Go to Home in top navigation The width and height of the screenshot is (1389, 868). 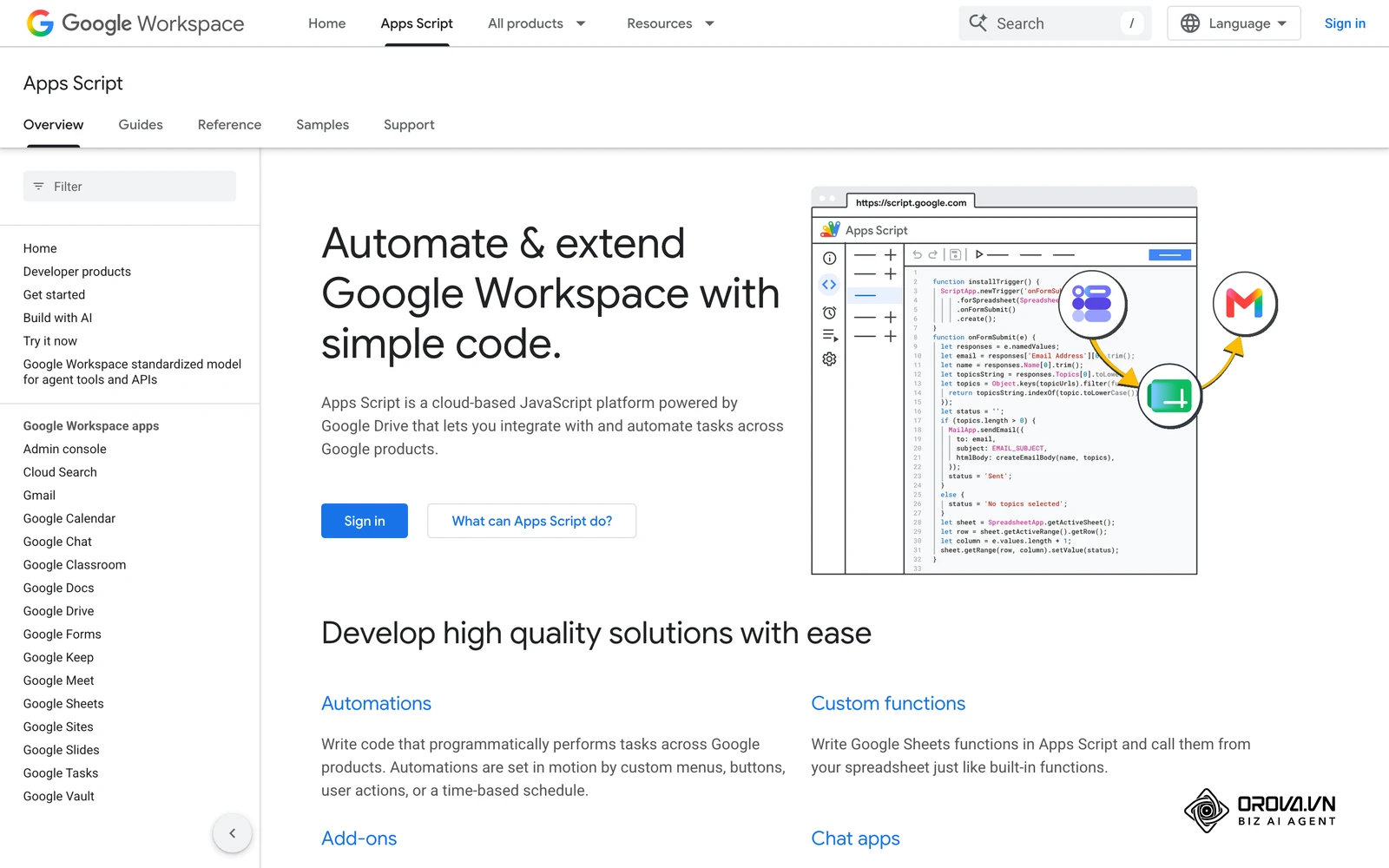tap(327, 23)
